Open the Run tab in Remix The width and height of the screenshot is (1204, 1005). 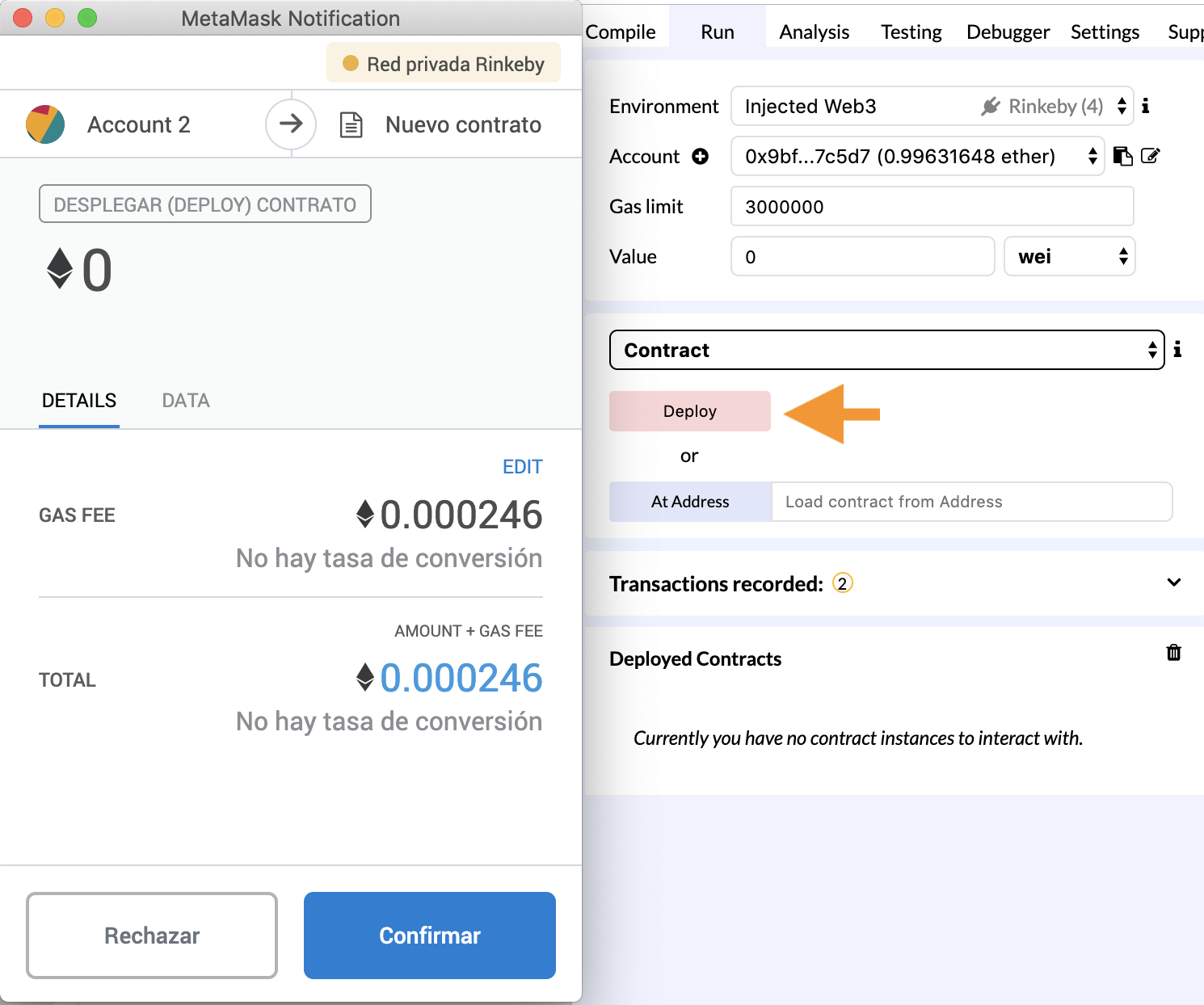pos(718,32)
